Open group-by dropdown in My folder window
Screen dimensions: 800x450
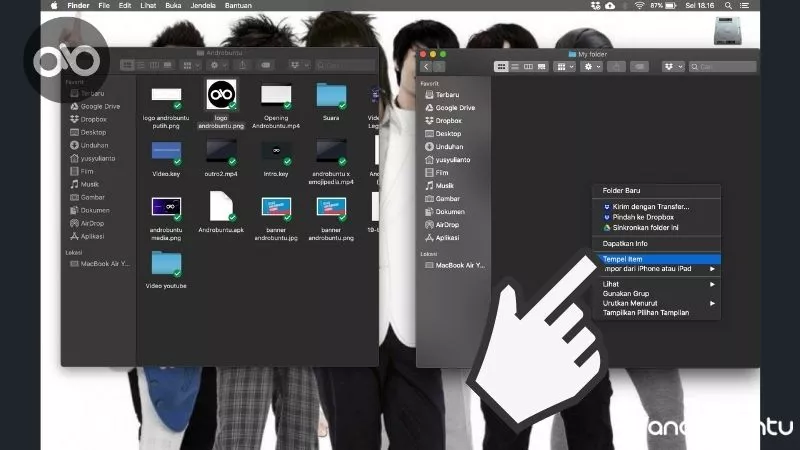point(565,67)
